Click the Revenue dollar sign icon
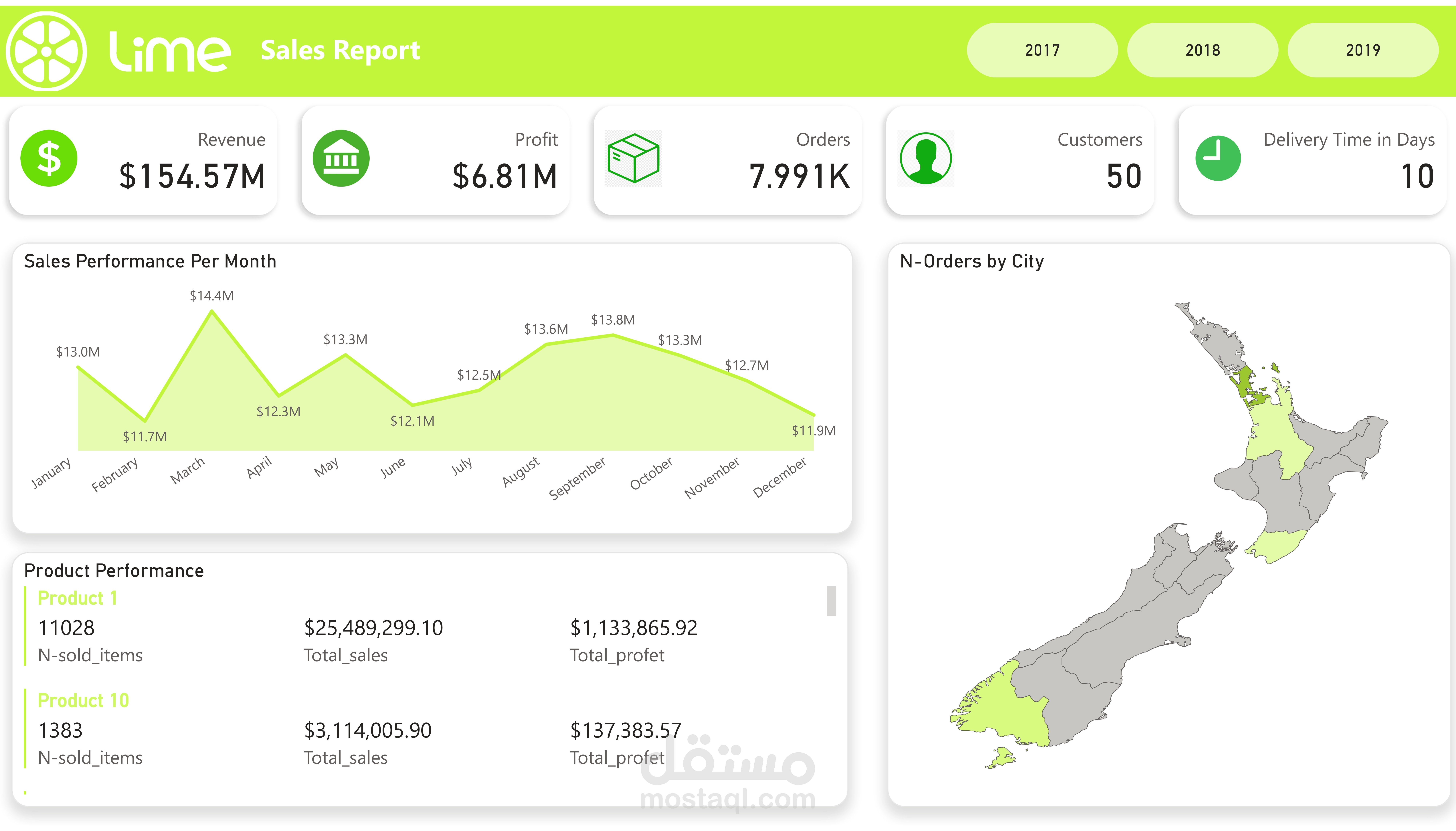 [49, 158]
